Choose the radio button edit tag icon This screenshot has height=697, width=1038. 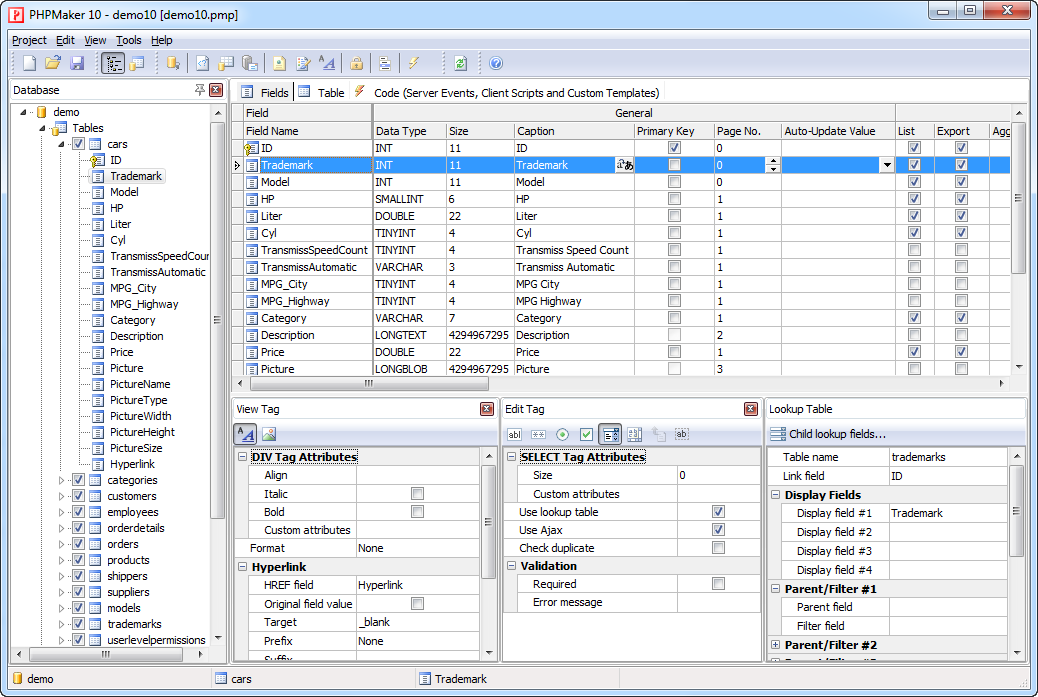[562, 434]
